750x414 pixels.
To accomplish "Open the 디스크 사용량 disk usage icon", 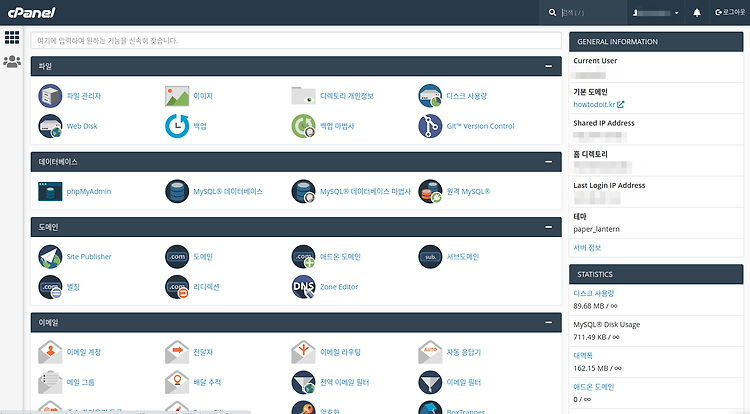I will click(430, 96).
